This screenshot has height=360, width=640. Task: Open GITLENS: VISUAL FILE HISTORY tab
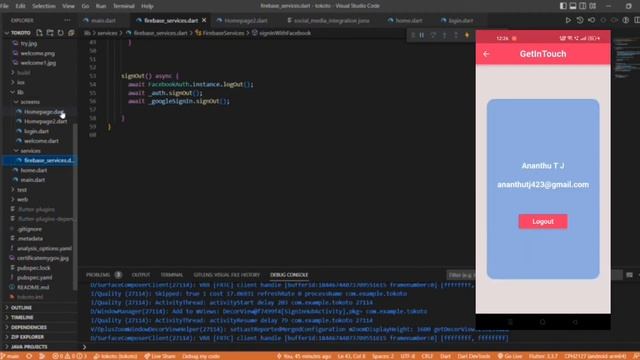coord(227,275)
